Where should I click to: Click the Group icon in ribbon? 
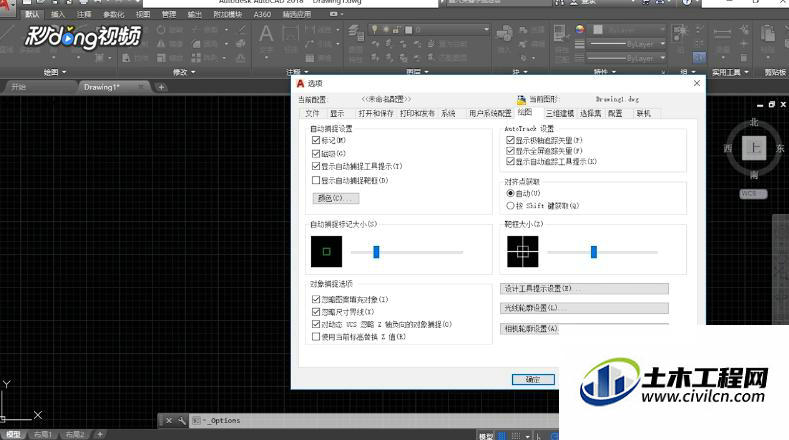click(x=680, y=32)
